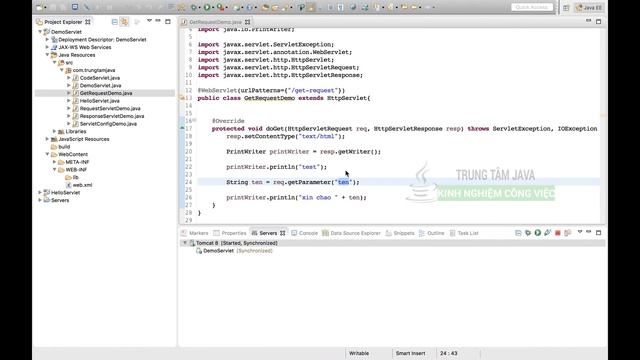
Task: Expand JavaScript Resources node
Action: 47,139
